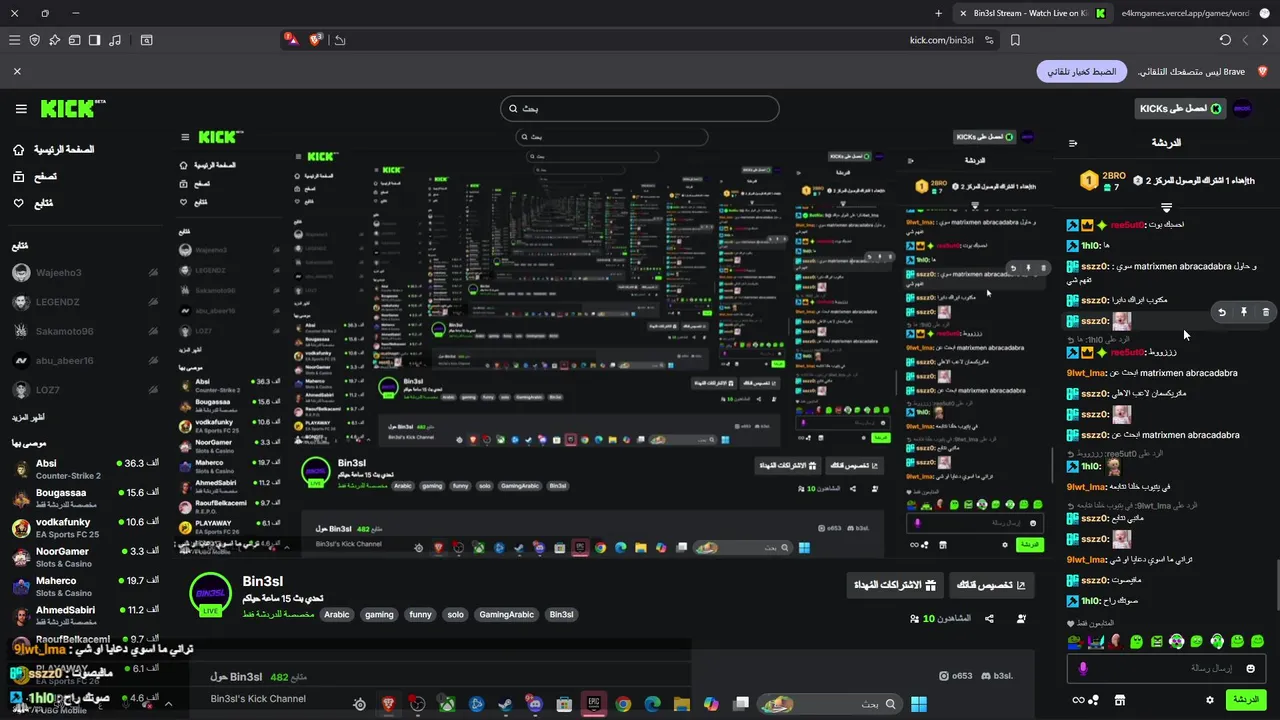1280x720 pixels.
Task: Collapse the chat panel with its header icon
Action: [x=1073, y=143]
